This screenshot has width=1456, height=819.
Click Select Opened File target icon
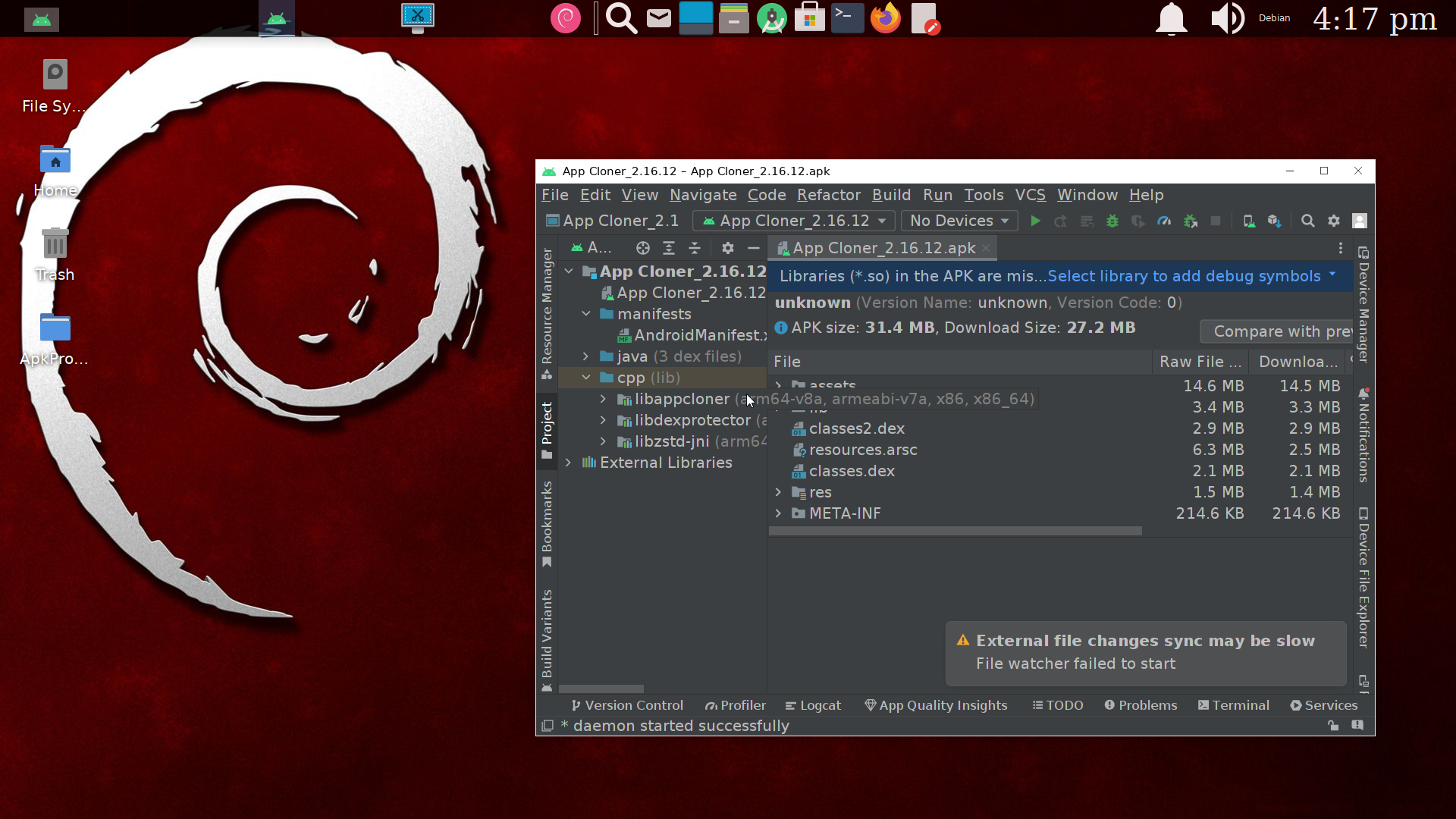click(x=643, y=248)
